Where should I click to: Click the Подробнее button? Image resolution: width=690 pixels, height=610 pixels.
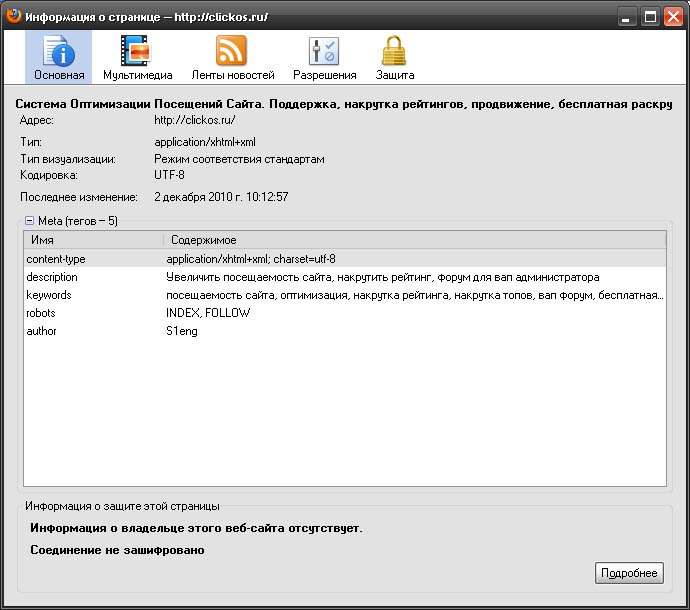tap(628, 573)
